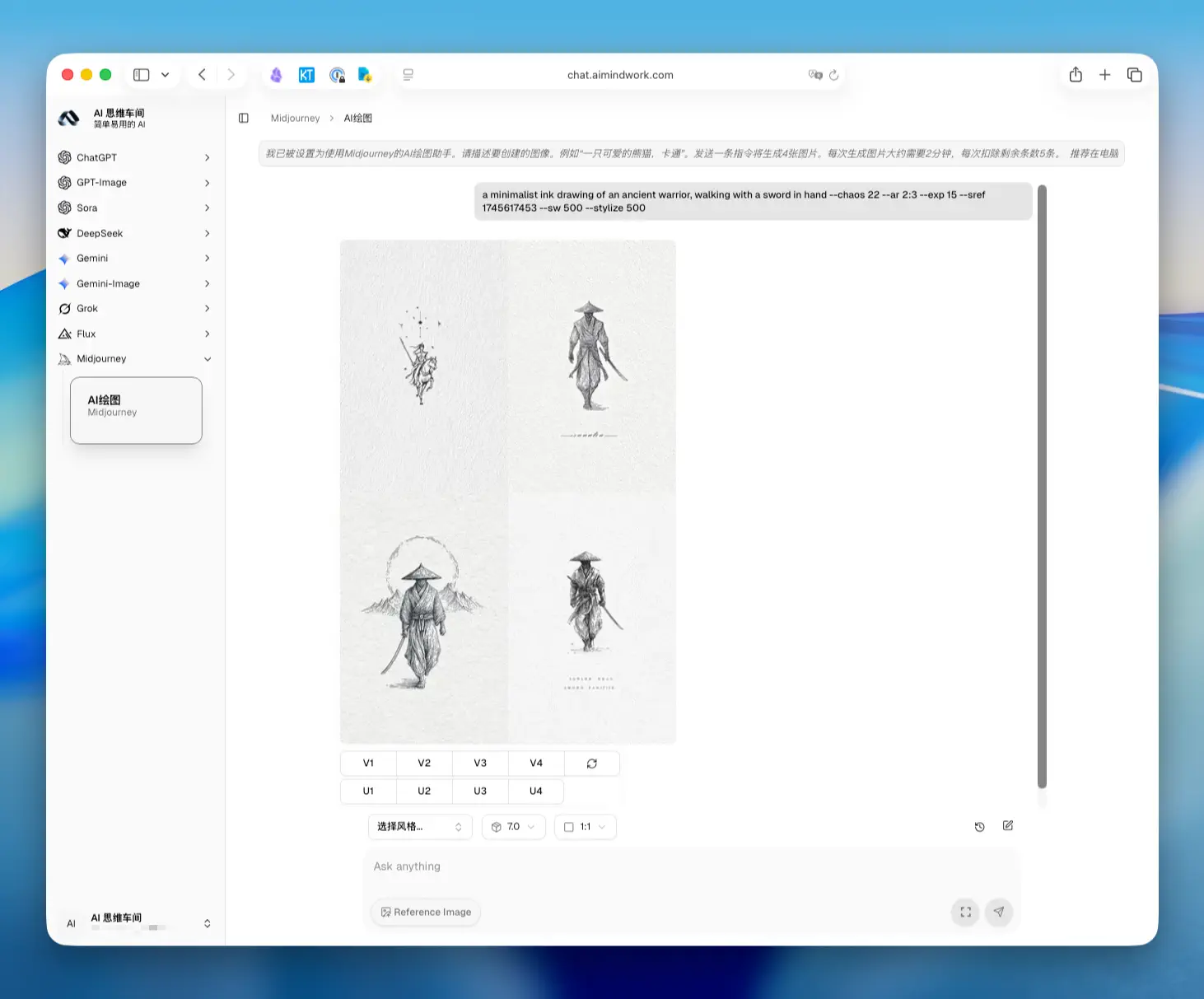Open the 7.0 version dropdown

pos(513,827)
